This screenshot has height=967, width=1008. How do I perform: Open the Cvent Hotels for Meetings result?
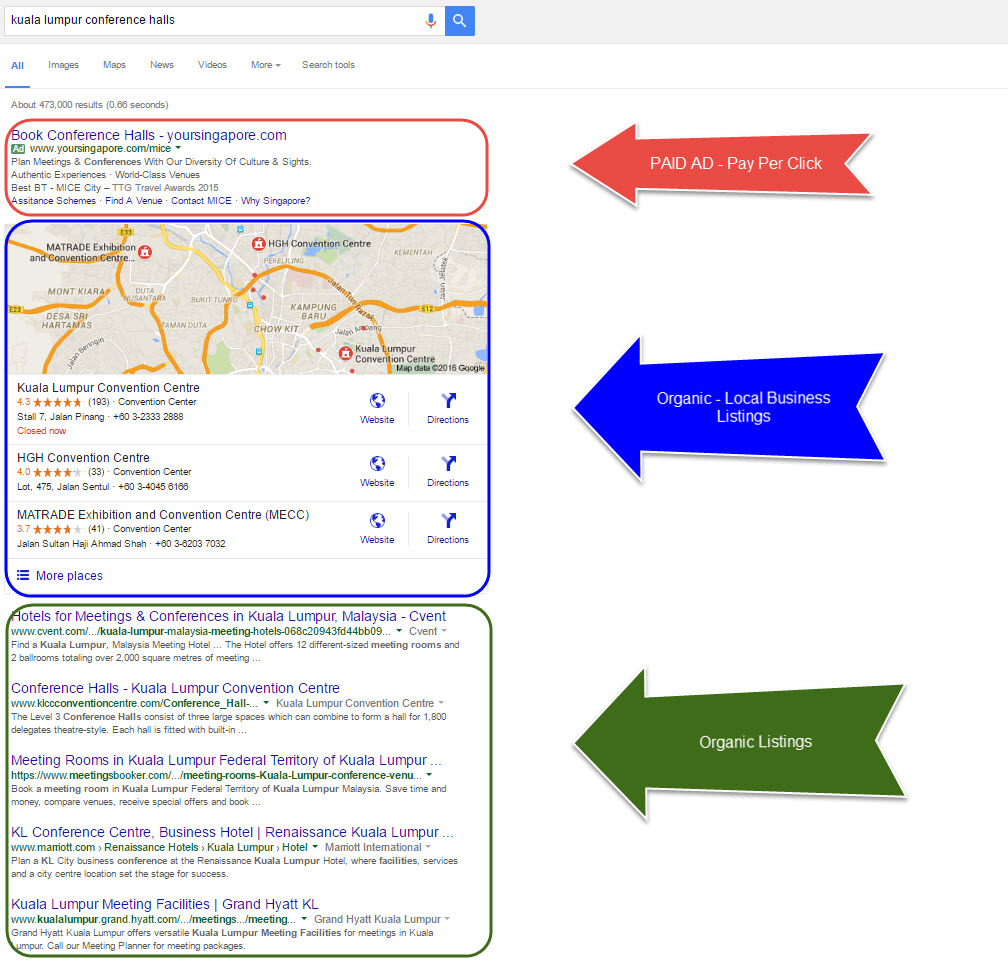coord(228,616)
